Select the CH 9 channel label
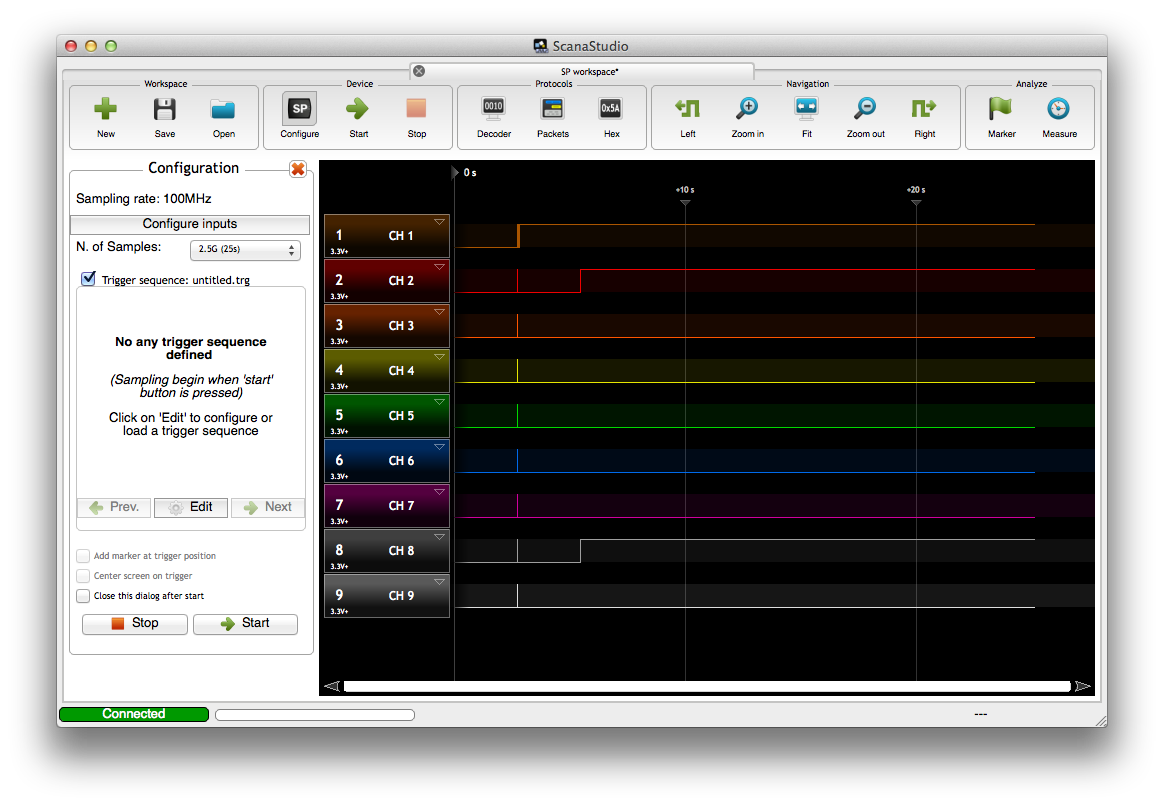 401,596
